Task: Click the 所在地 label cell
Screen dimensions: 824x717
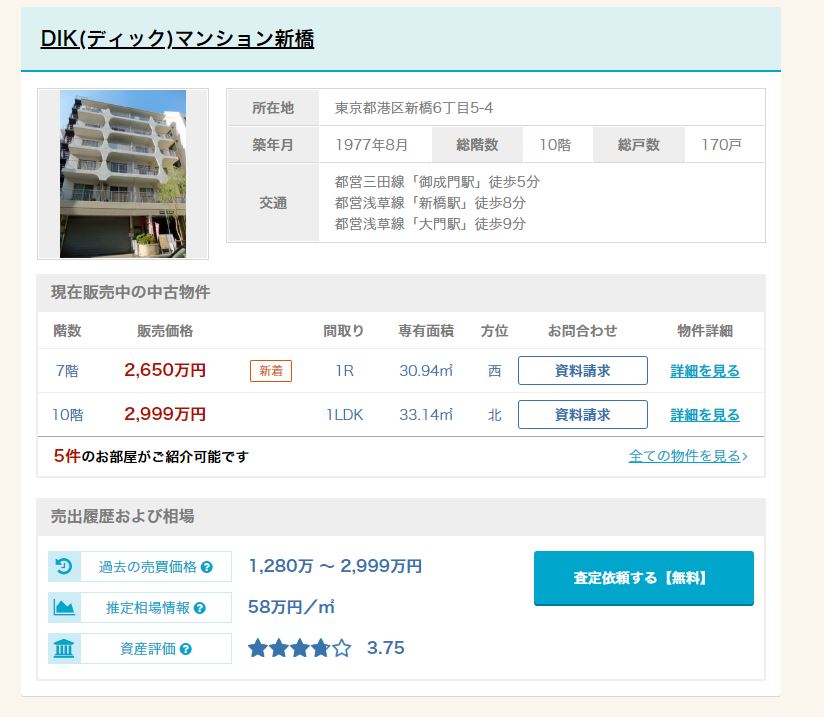Action: click(x=273, y=108)
